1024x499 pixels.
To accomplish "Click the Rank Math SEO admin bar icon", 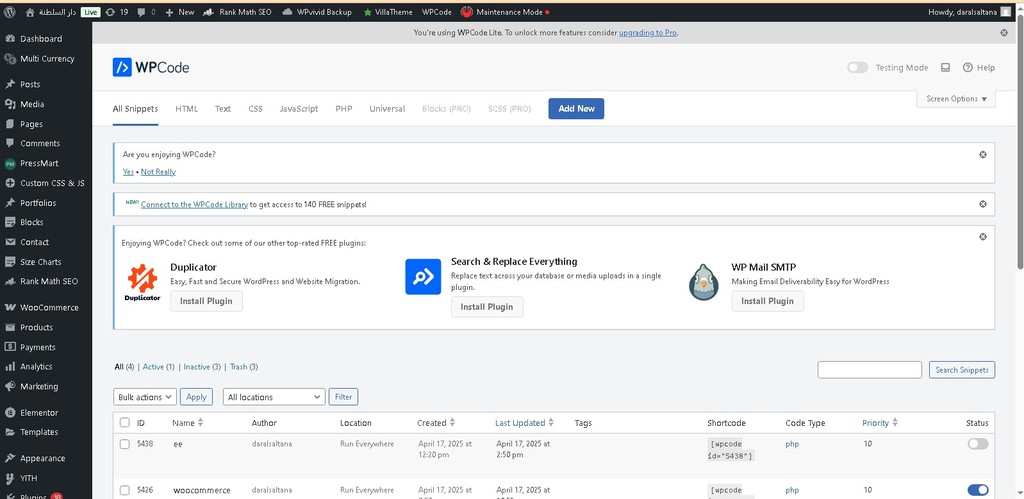I will pos(209,12).
